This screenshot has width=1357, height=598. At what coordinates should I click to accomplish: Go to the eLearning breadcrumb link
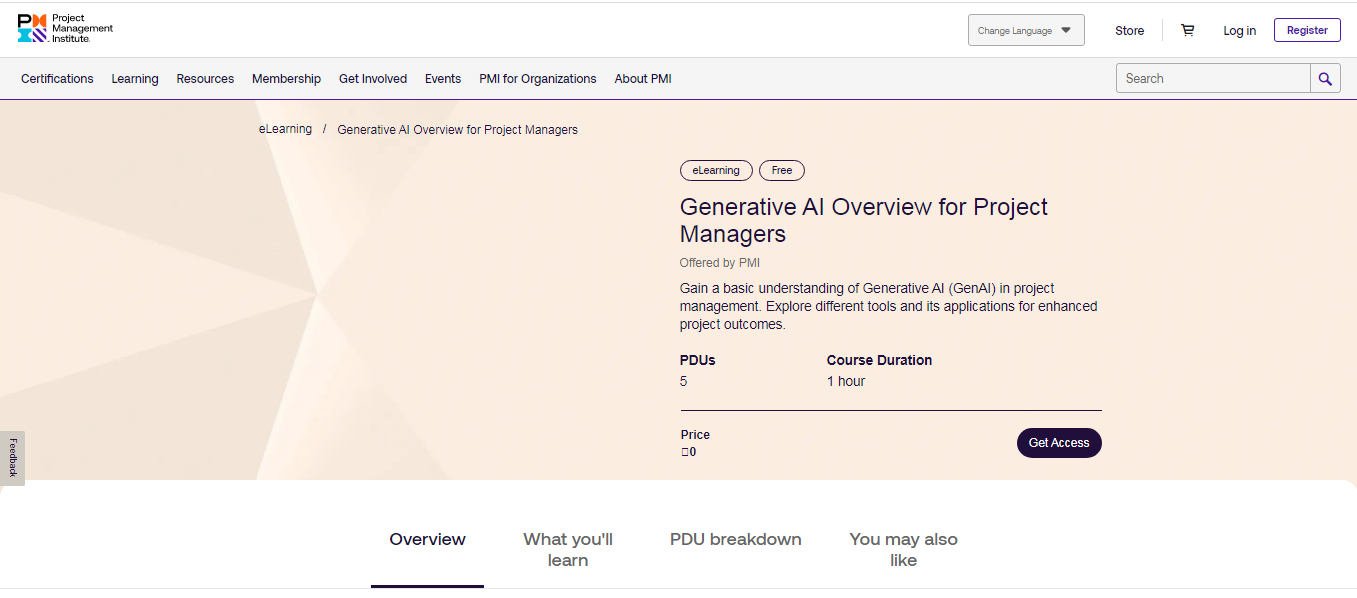tap(285, 129)
